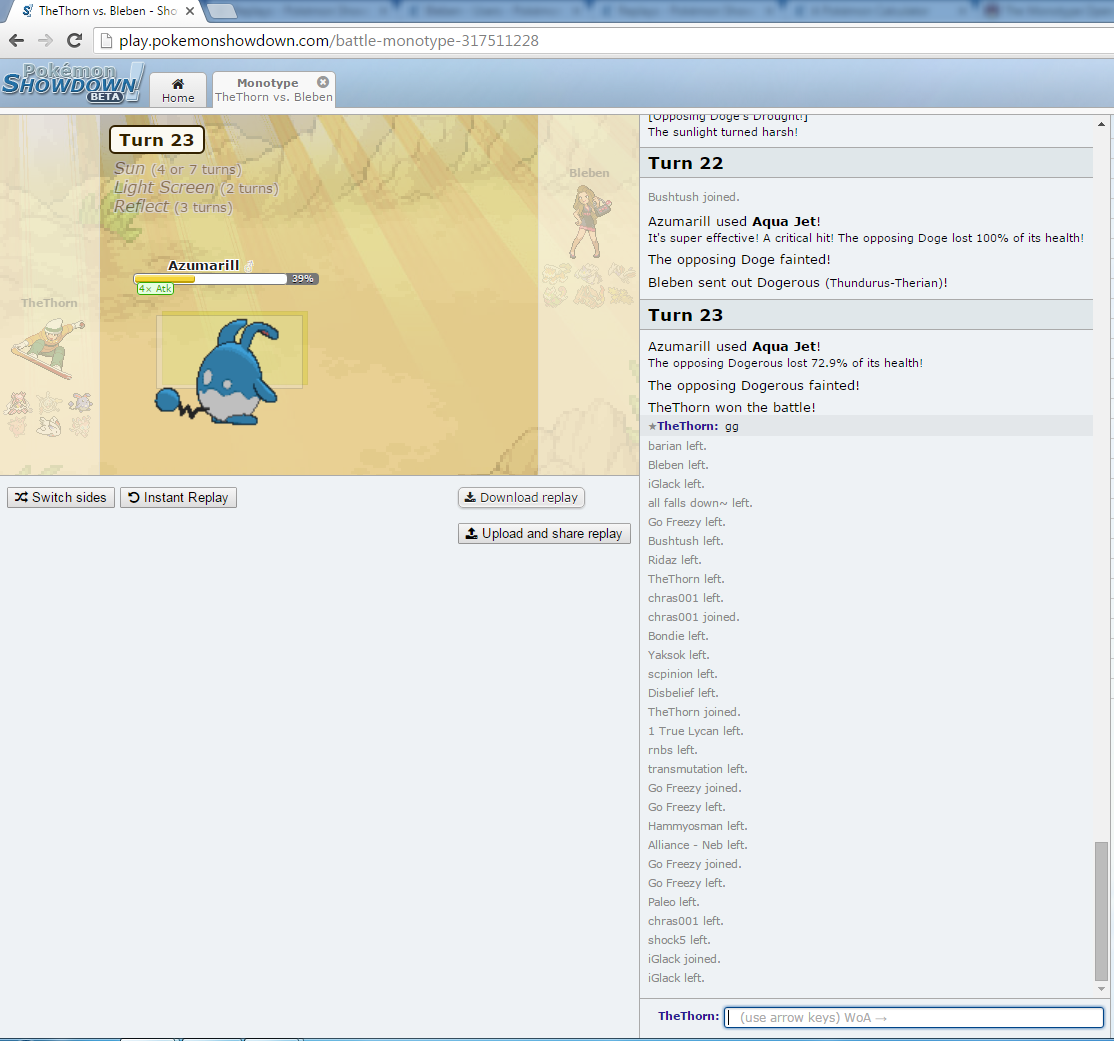Click the page icon in address bar
1114x1041 pixels.
point(106,41)
